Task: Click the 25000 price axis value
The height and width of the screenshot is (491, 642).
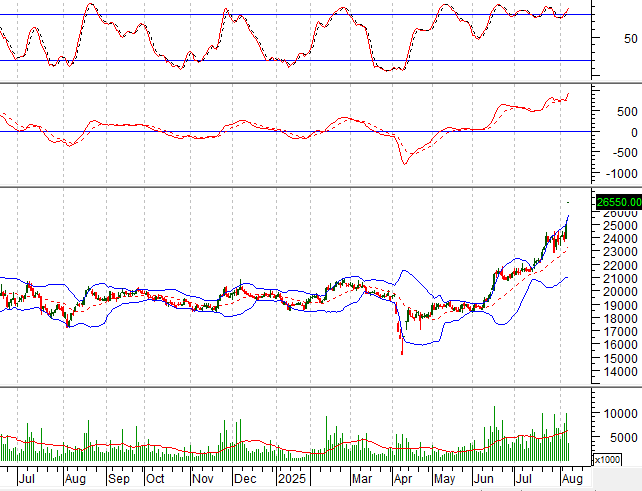Action: click(x=620, y=225)
